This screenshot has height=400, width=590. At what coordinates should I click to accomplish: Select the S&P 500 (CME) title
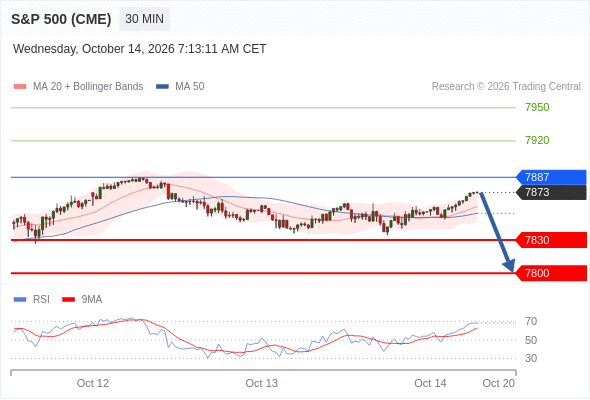tap(61, 19)
